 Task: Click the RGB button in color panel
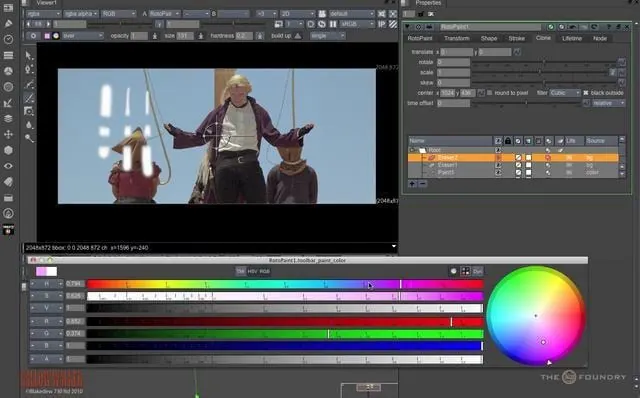[264, 271]
